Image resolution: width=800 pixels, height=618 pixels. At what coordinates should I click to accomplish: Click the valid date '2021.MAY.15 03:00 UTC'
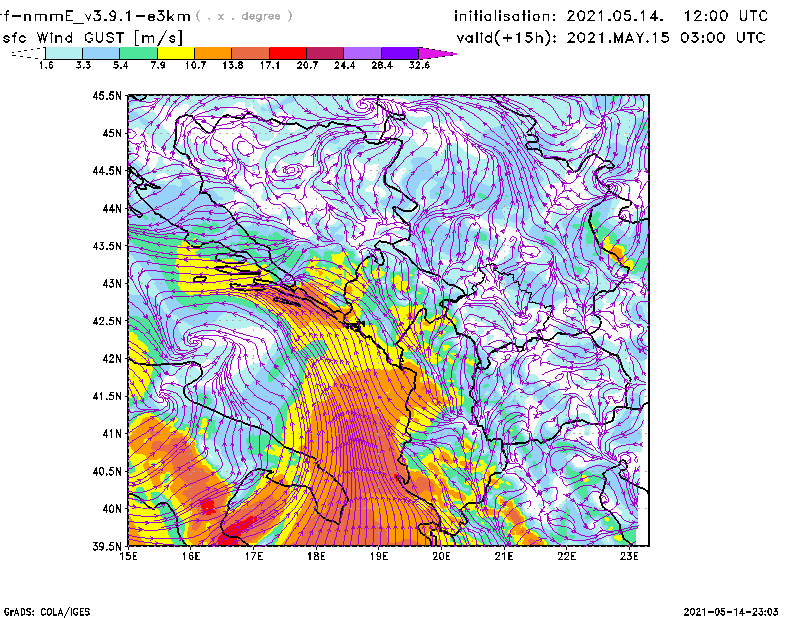[666, 38]
